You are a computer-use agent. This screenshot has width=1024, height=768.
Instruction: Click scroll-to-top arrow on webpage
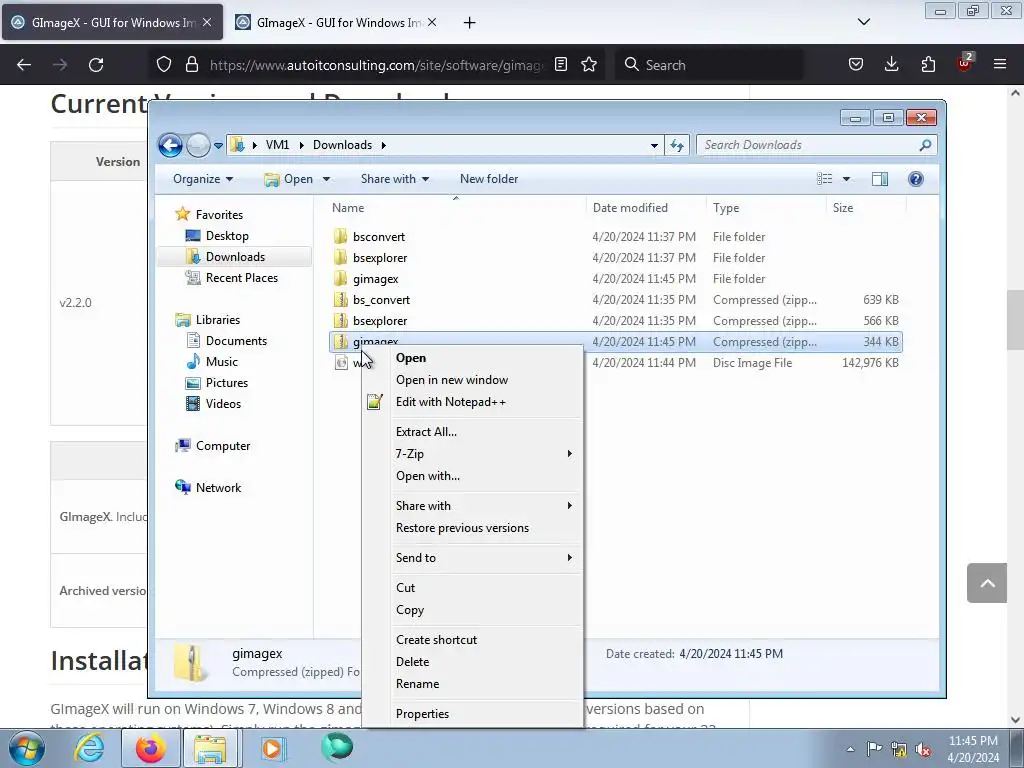click(987, 583)
